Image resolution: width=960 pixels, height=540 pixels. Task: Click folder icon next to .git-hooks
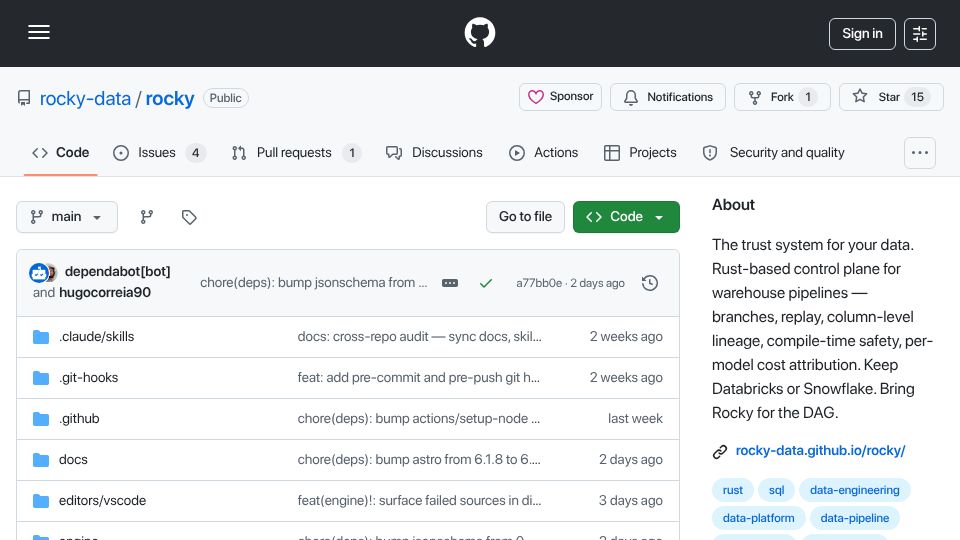coord(41,378)
